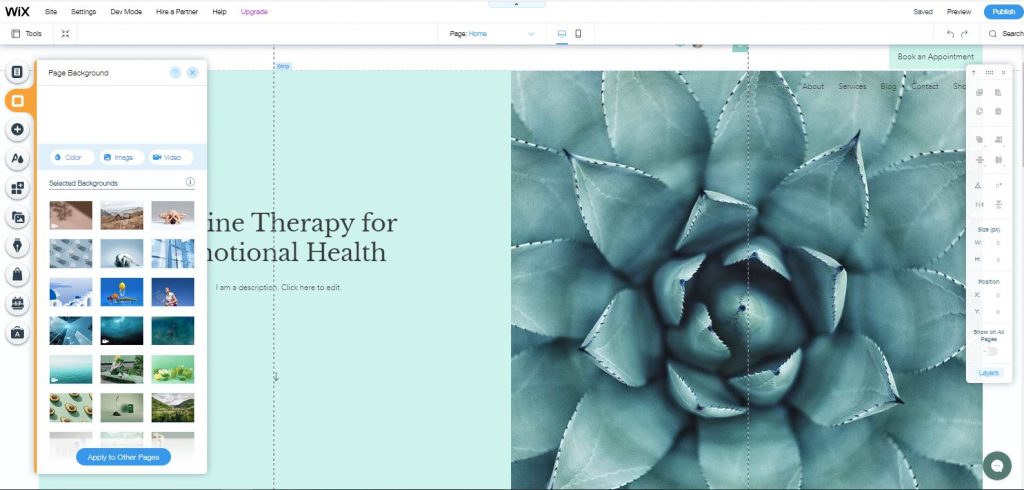Open the Add elements plus icon
The image size is (1024, 490).
18,130
